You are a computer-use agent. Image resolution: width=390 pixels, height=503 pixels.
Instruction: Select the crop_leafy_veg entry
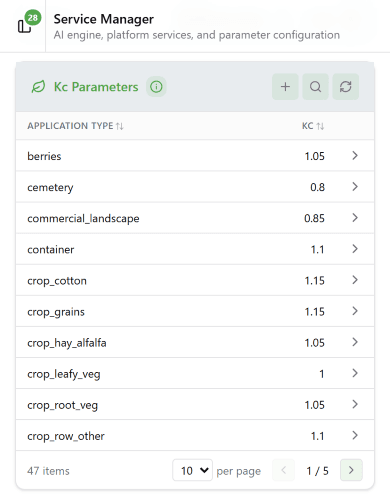click(x=64, y=374)
